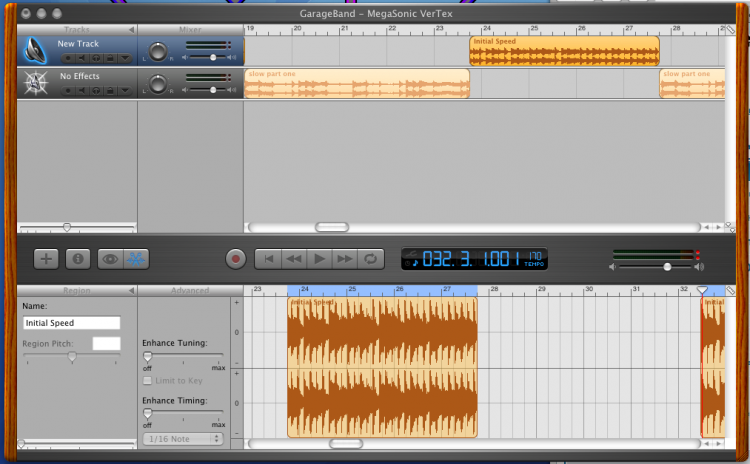Select Initial Speed waveform in editor
This screenshot has height=464, width=750.
[x=382, y=367]
